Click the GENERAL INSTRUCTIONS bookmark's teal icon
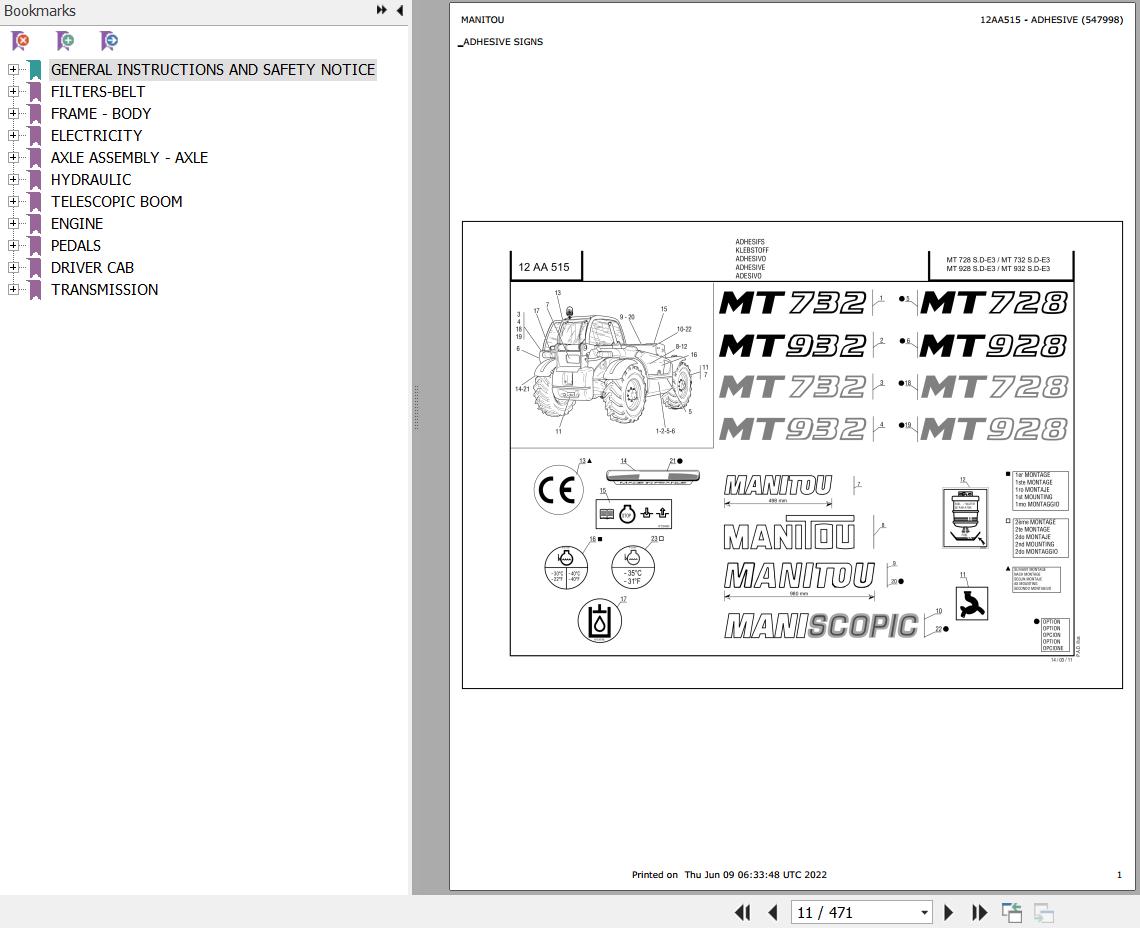Viewport: 1140px width, 928px height. tap(35, 70)
